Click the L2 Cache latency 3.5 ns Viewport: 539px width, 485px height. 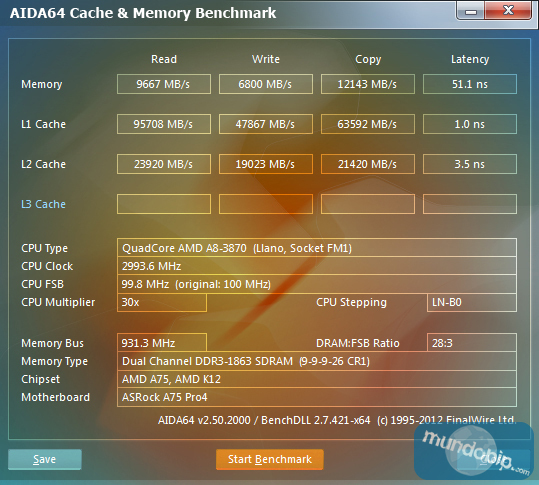(470, 164)
